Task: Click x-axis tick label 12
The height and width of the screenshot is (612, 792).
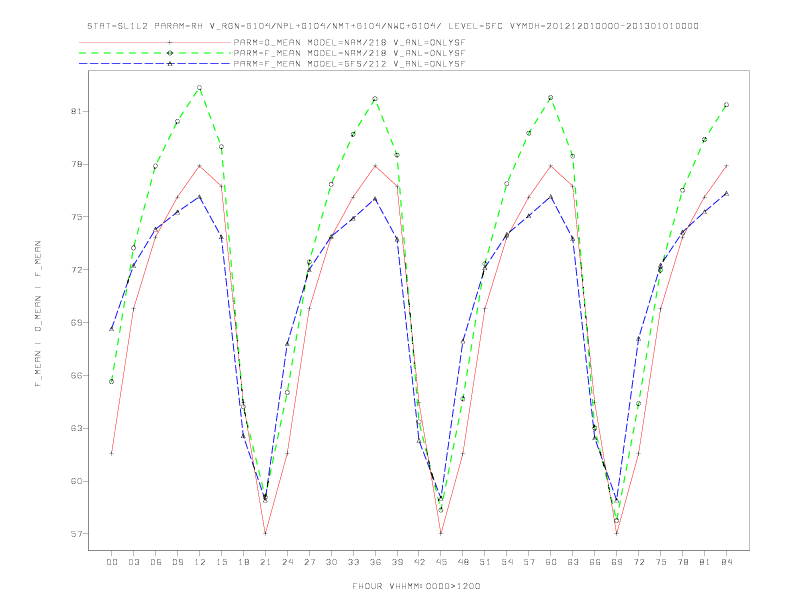Action: 200,562
